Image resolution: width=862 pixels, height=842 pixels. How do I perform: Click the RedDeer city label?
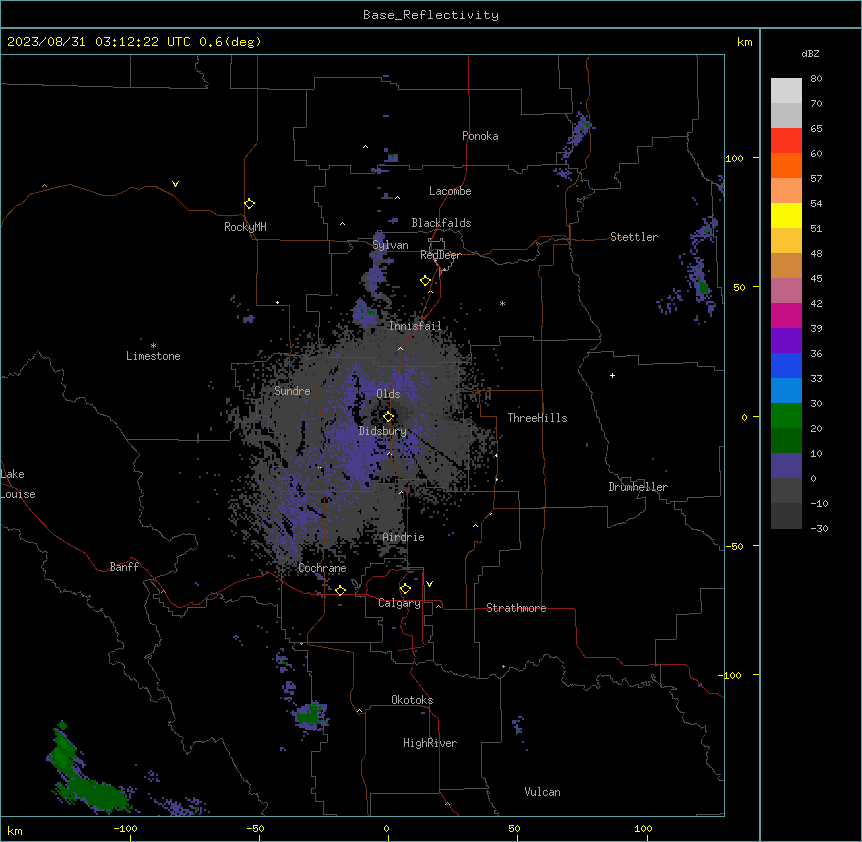[440, 255]
